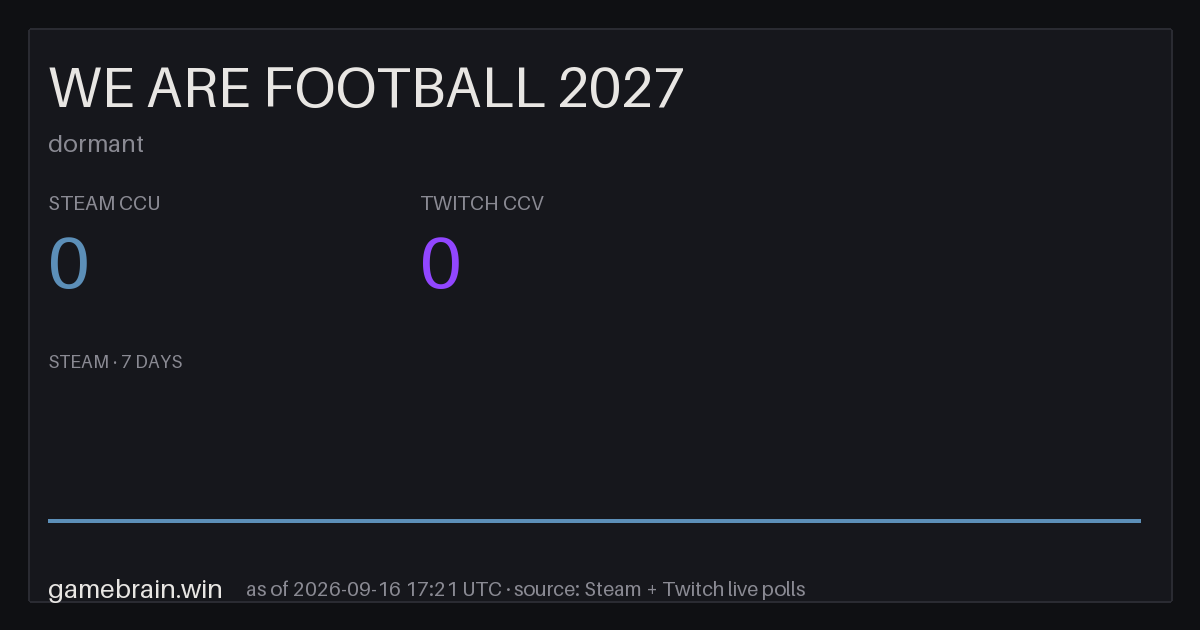This screenshot has height=630, width=1200.
Task: Select the dormant status label
Action: pos(96,144)
